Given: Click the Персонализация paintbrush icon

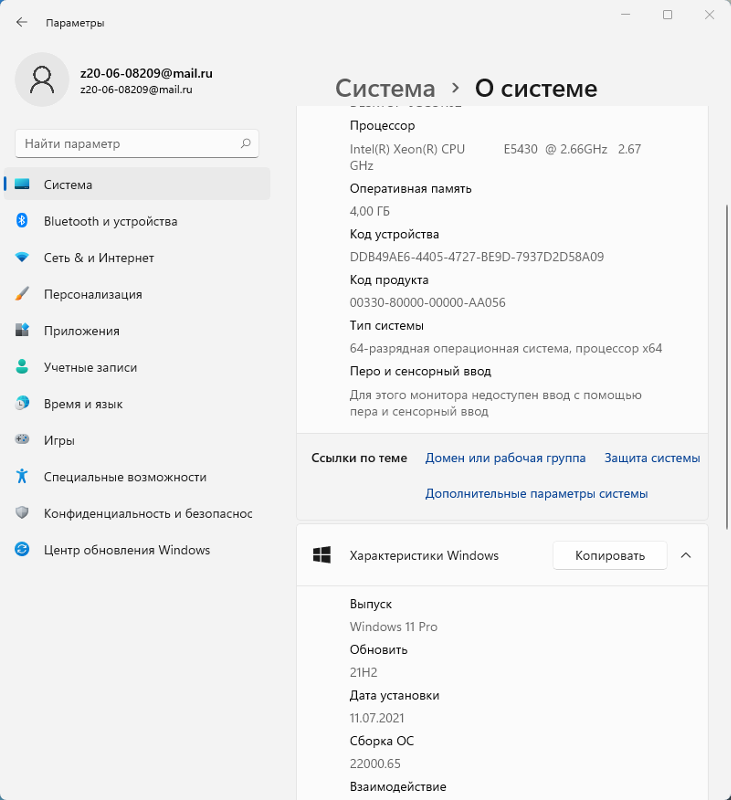Looking at the screenshot, I should click(x=22, y=294).
